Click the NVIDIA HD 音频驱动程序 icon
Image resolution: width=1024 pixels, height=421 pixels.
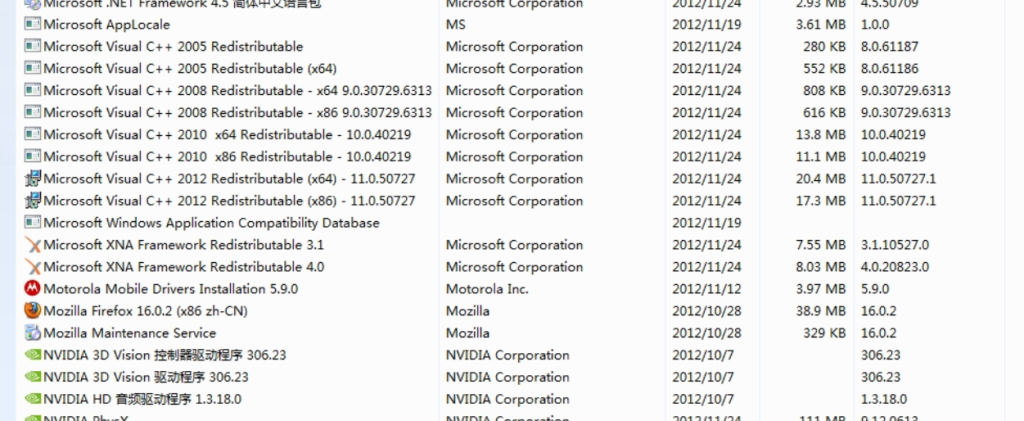coord(32,399)
